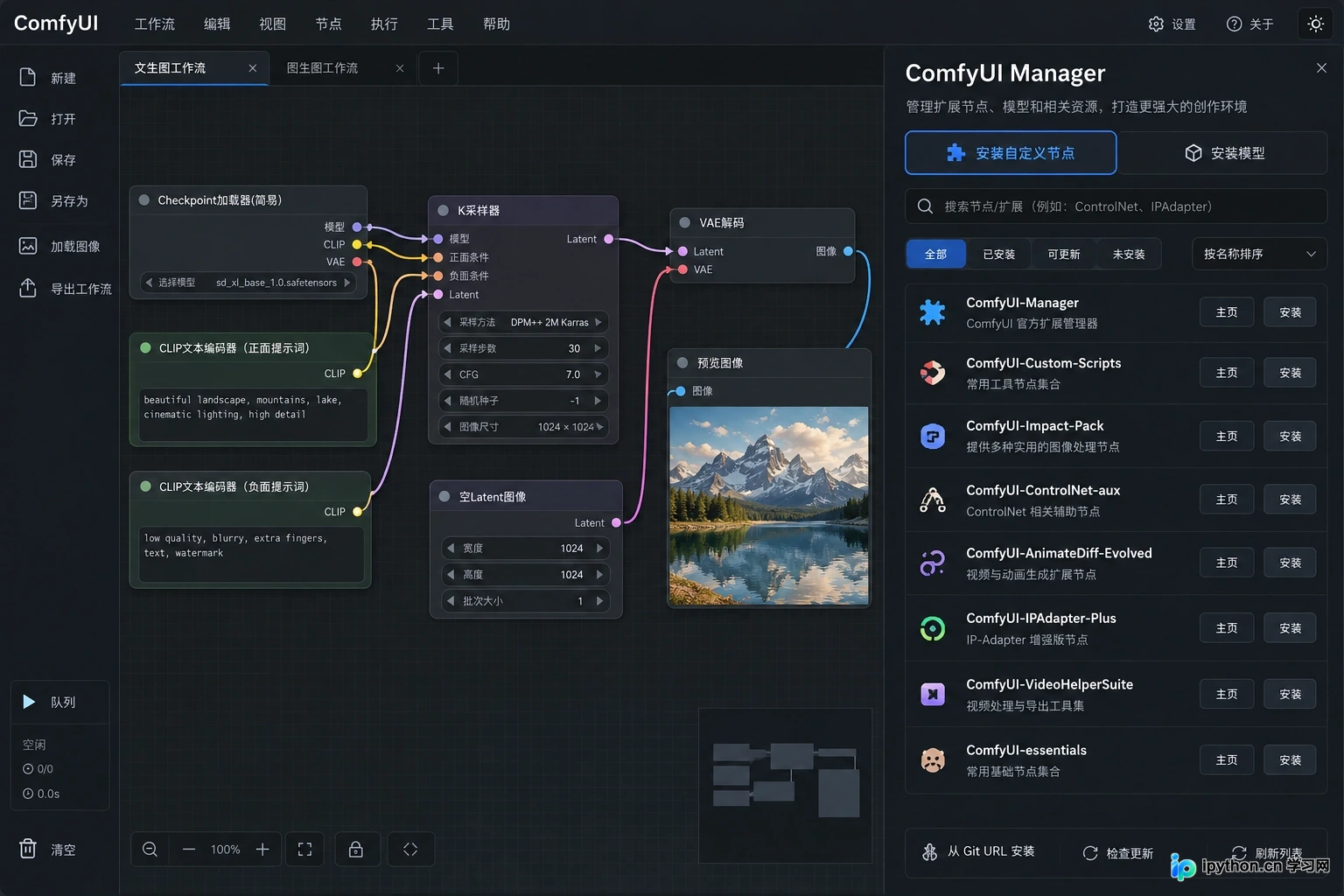Toggle the VAE解码 node collapse dot
The height and width of the screenshot is (896, 1344).
coord(685,222)
